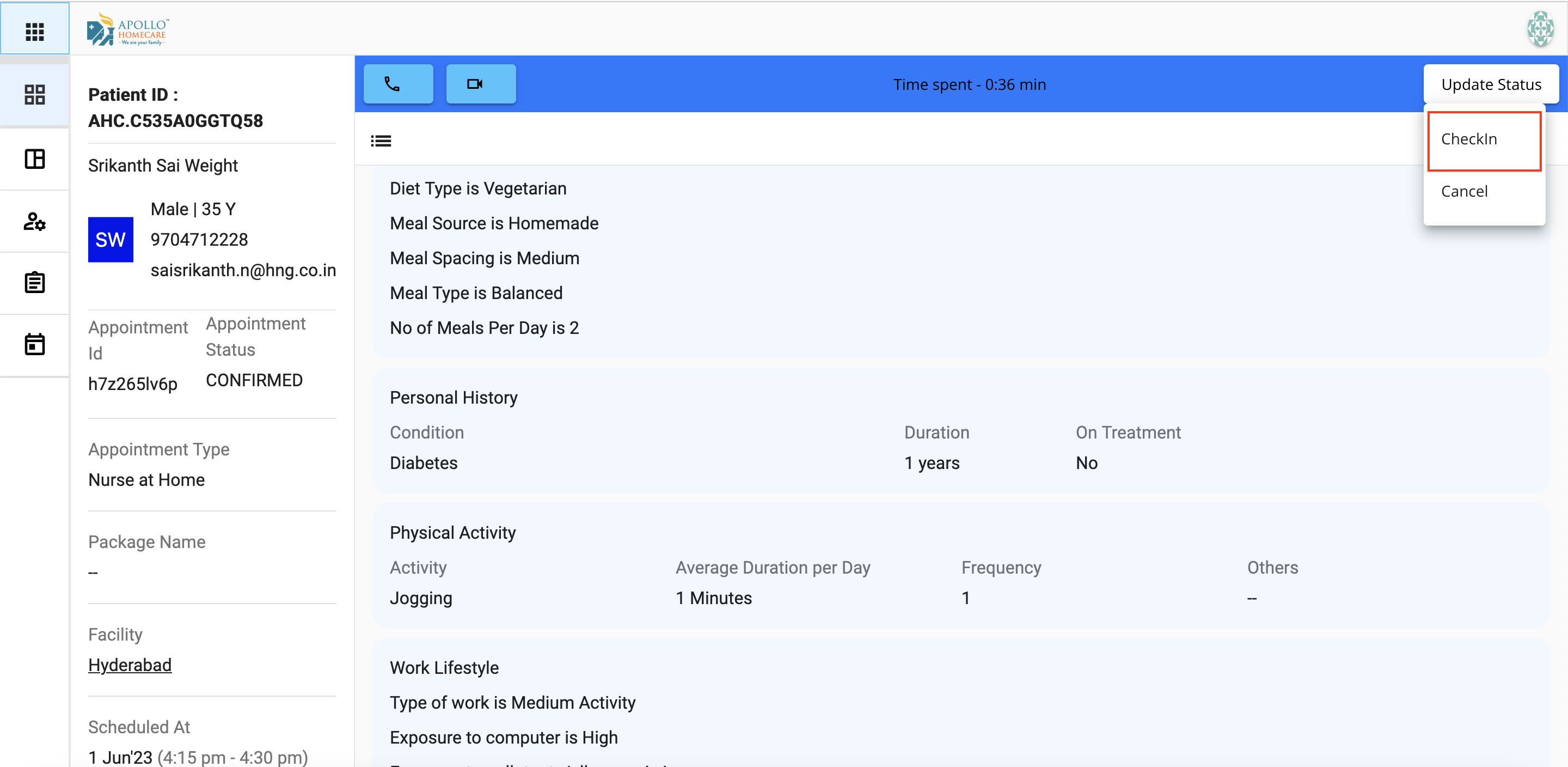Image resolution: width=1568 pixels, height=767 pixels.
Task: Click the Time spent timer label
Action: click(x=969, y=84)
